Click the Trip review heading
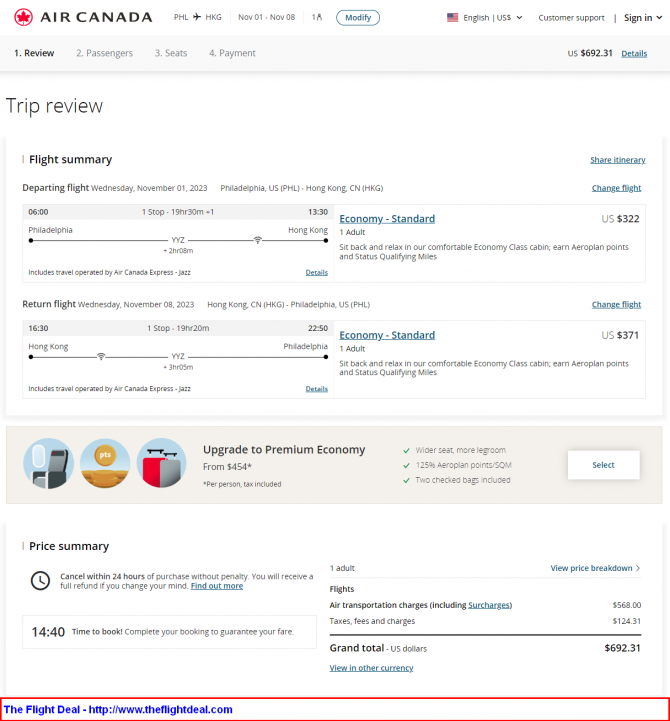The height and width of the screenshot is (721, 670). pos(54,106)
